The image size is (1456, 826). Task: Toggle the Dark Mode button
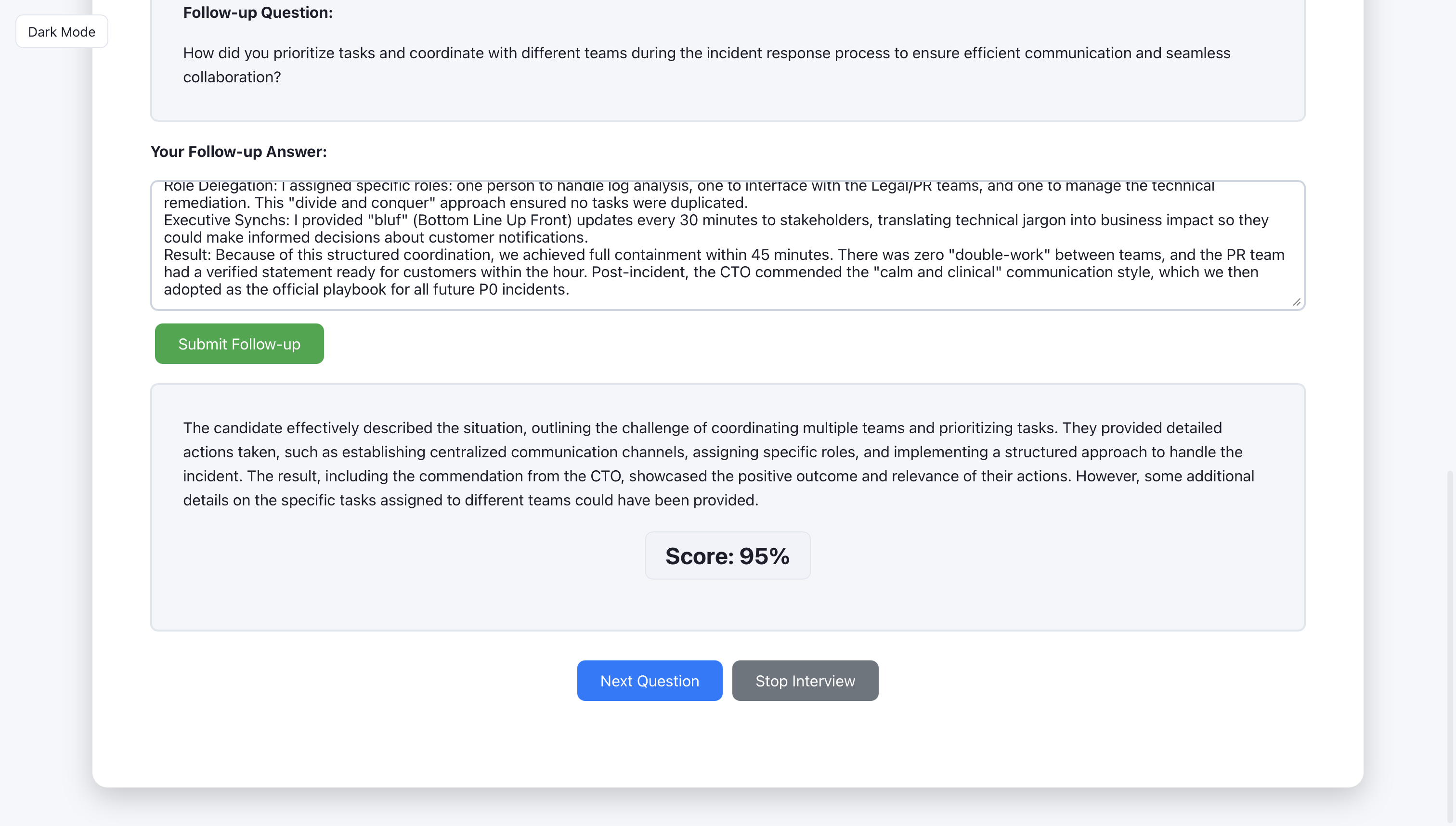[x=61, y=32]
